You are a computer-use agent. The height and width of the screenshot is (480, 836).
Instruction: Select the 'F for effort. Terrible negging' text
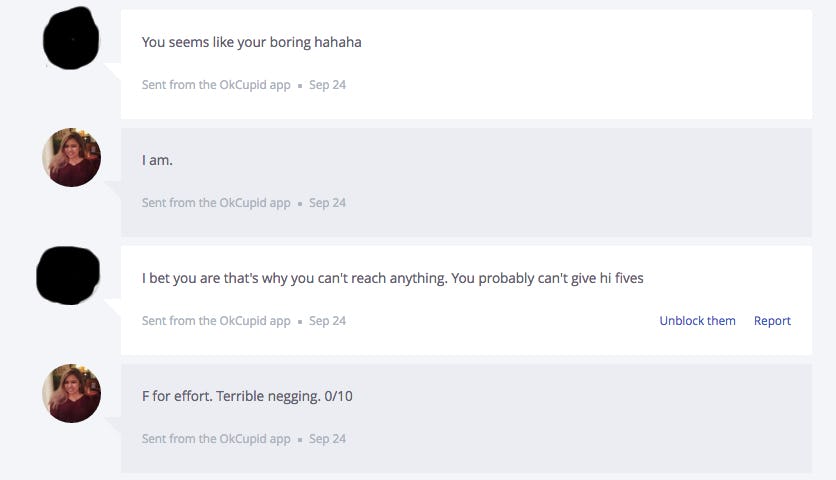[x=247, y=396]
